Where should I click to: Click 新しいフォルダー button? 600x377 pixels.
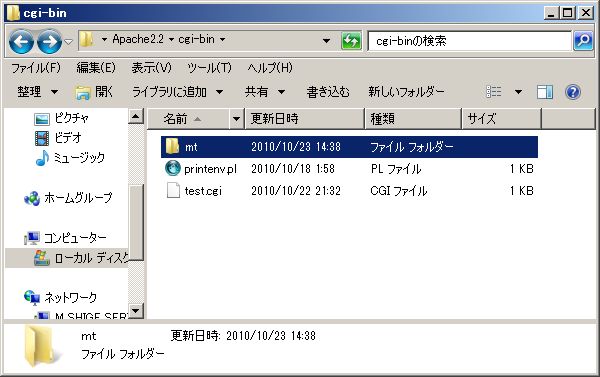coord(406,92)
